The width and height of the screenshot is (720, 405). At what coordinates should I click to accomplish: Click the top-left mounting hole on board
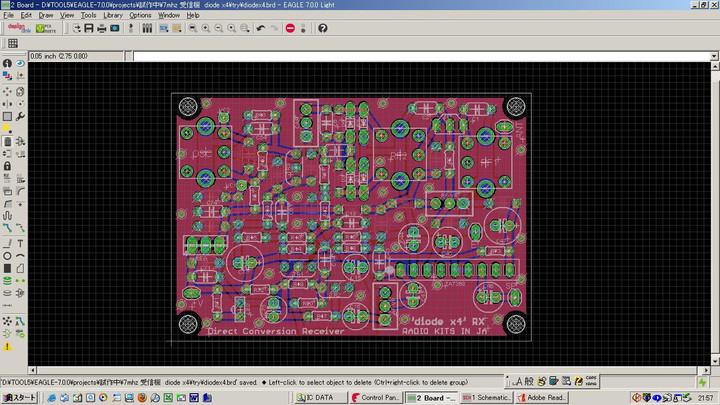(188, 106)
